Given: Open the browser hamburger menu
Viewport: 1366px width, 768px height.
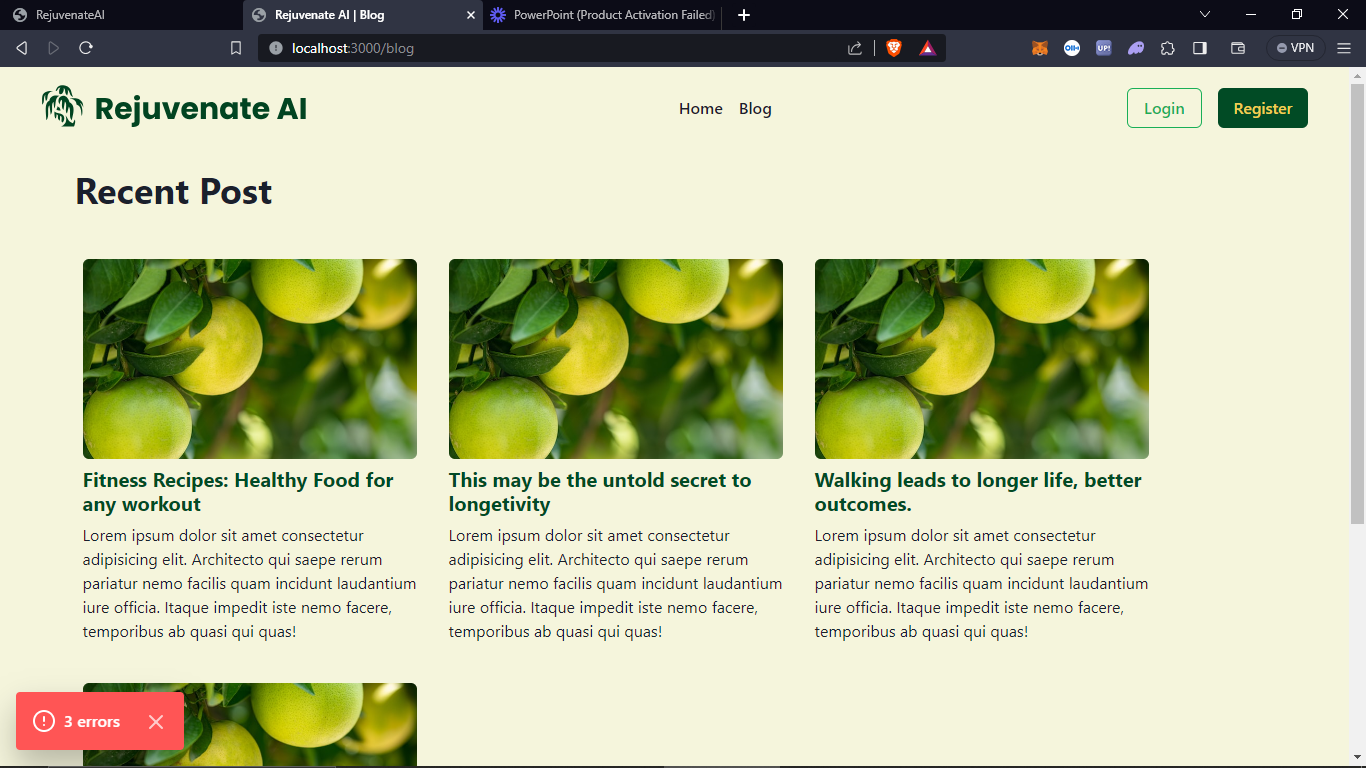Looking at the screenshot, I should (1343, 48).
